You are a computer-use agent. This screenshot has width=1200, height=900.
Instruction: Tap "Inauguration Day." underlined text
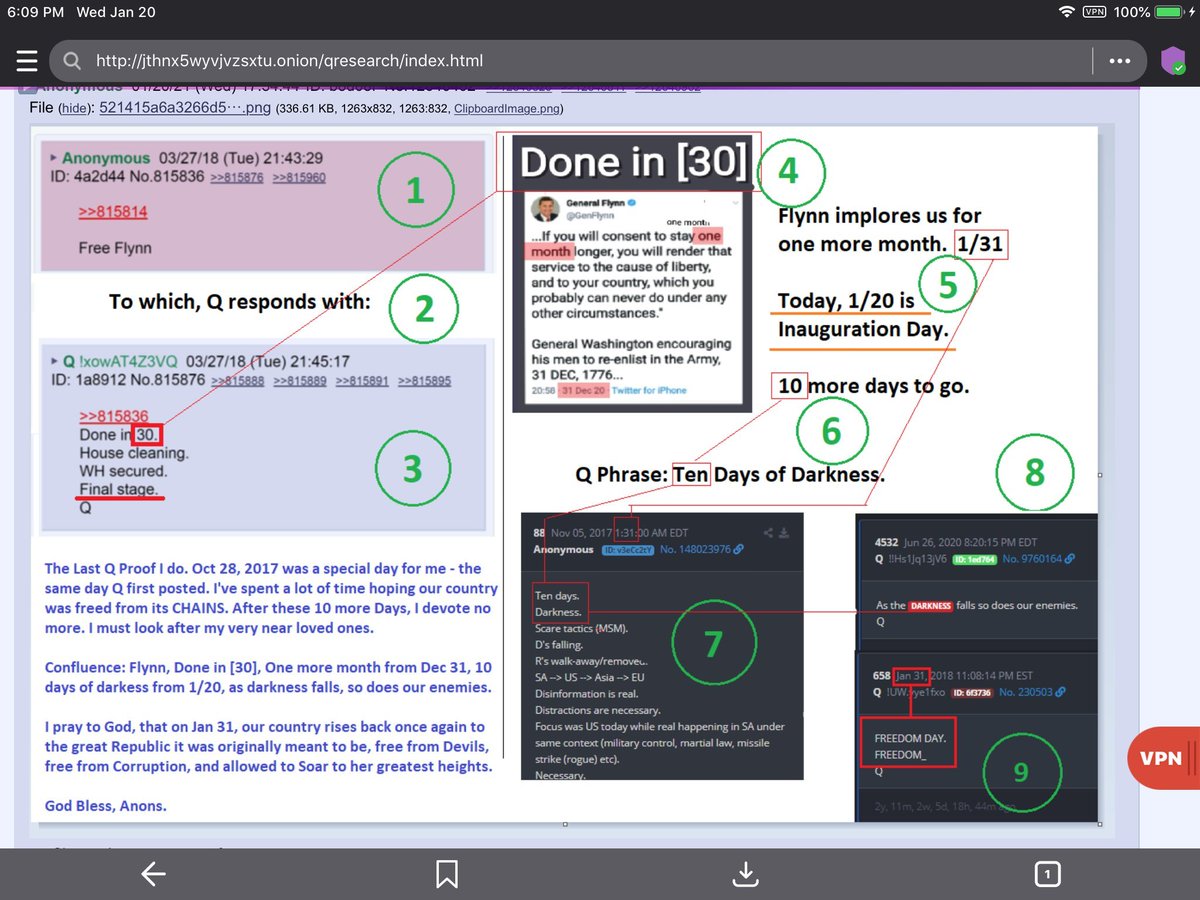(863, 329)
